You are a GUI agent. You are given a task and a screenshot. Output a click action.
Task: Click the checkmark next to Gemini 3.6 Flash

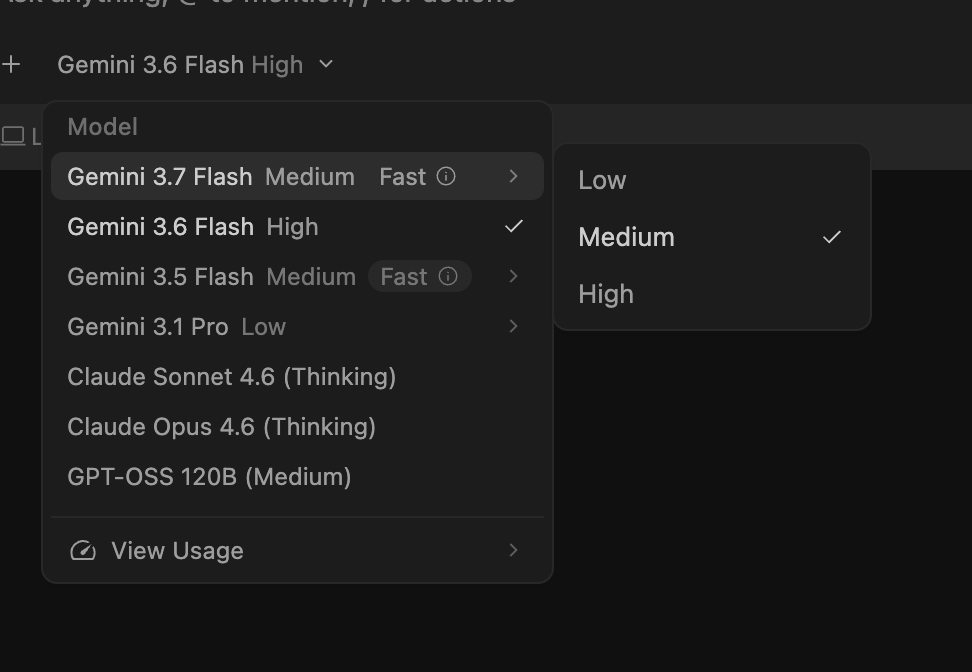click(514, 226)
